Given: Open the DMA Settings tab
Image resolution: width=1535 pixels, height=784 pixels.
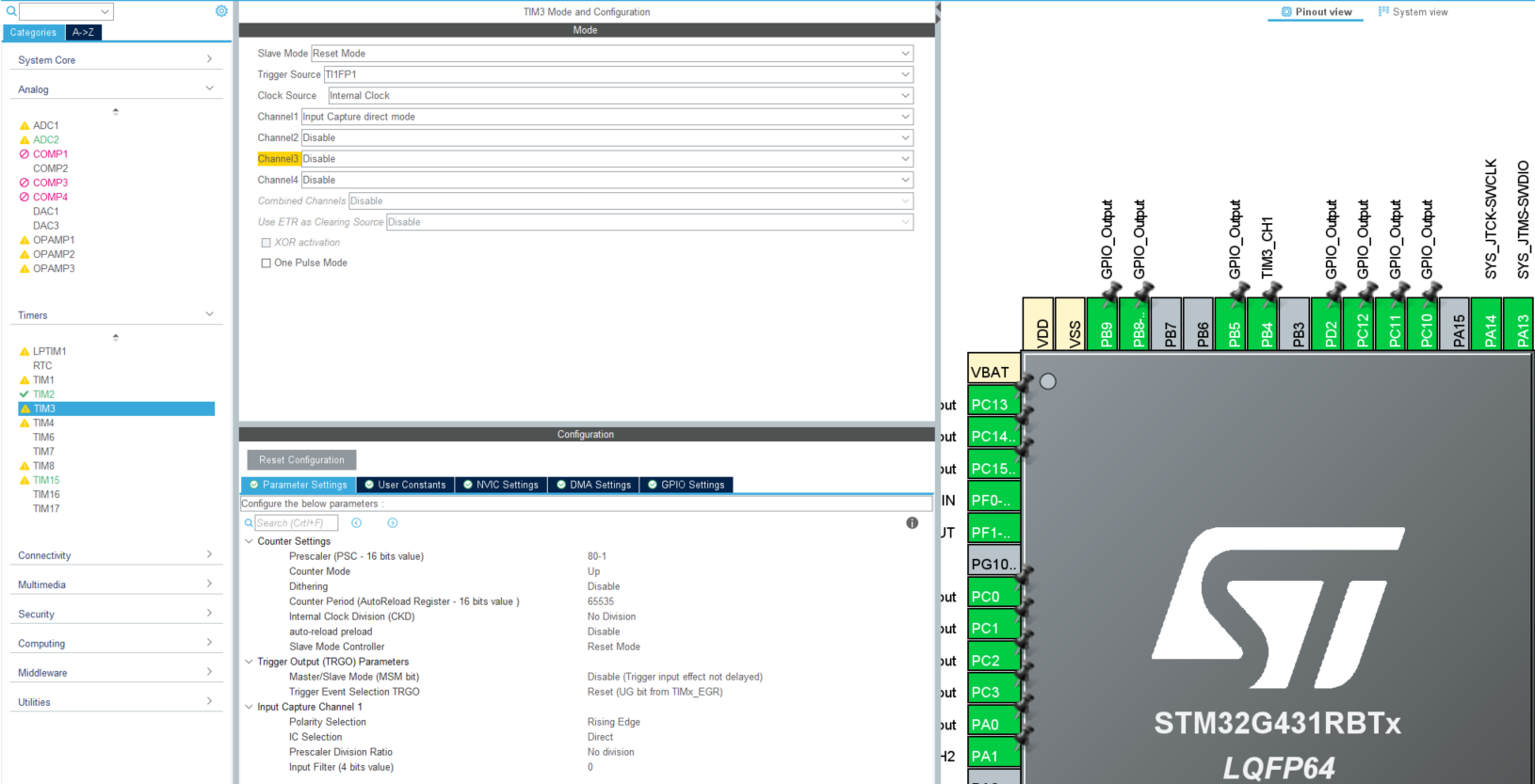Looking at the screenshot, I should click(x=594, y=485).
